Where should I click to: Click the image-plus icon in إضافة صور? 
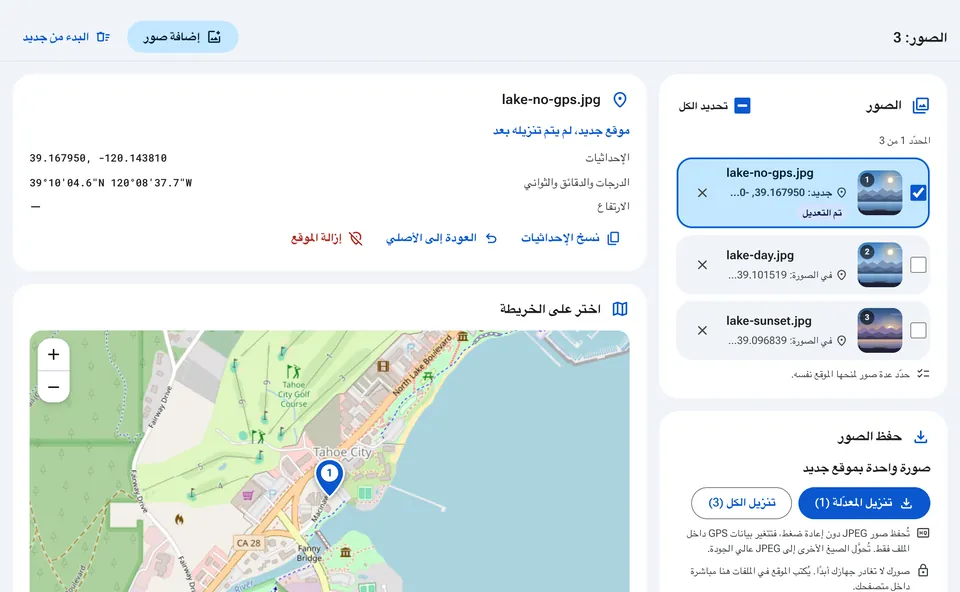pyautogui.click(x=214, y=37)
